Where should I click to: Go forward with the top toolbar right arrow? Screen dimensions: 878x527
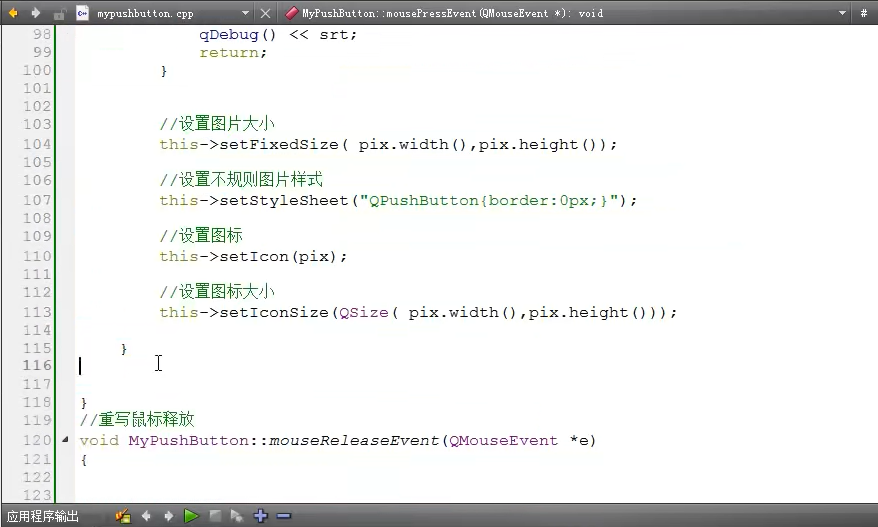click(36, 13)
